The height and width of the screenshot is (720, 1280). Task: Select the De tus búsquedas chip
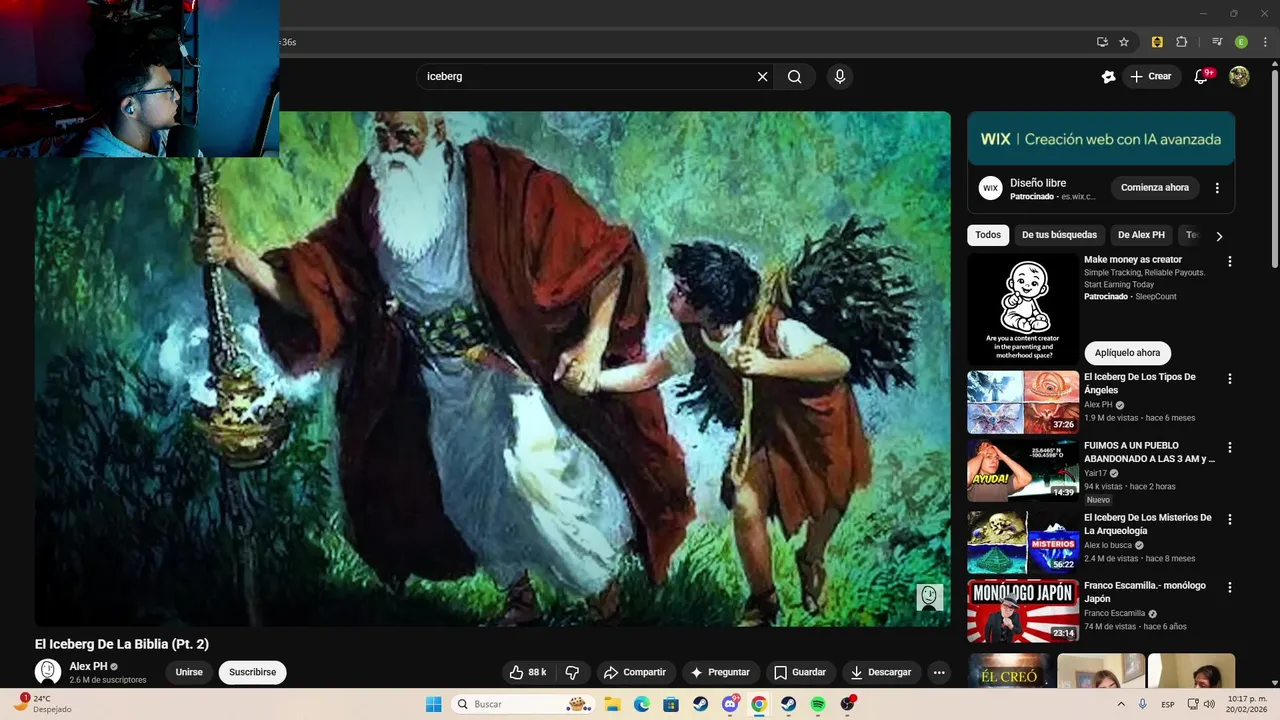[1059, 235]
